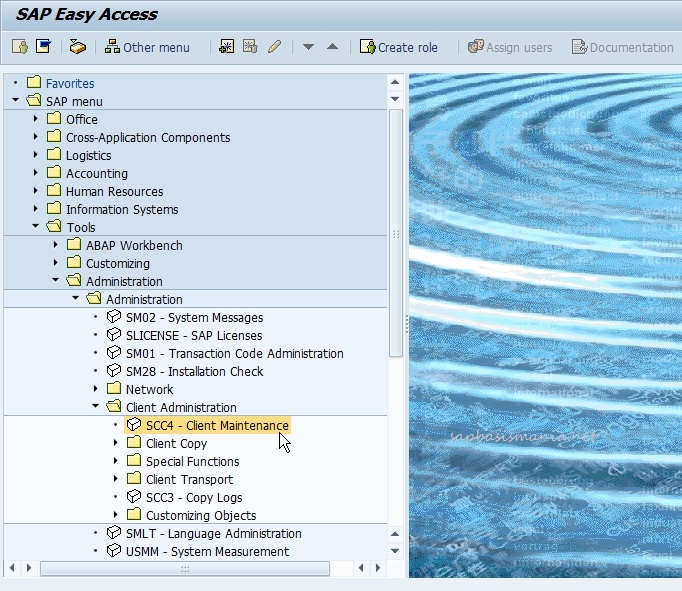
Task: Select SM02 - System Messages transaction
Action: click(x=194, y=317)
